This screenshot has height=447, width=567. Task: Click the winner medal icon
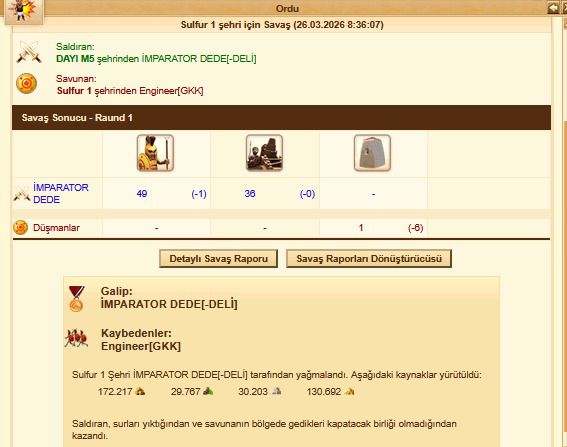tap(76, 299)
